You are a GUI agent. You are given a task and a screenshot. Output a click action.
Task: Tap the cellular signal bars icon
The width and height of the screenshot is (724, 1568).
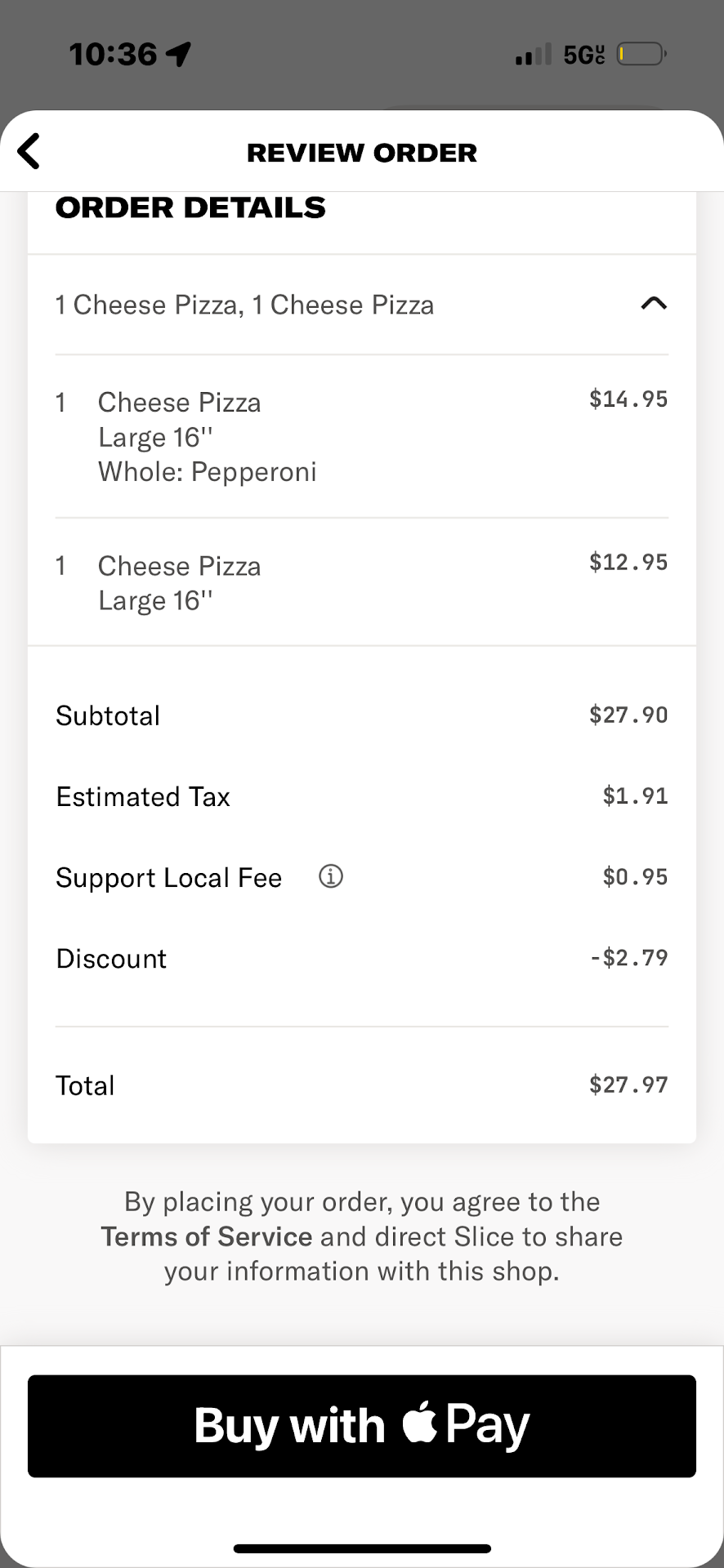click(x=533, y=55)
